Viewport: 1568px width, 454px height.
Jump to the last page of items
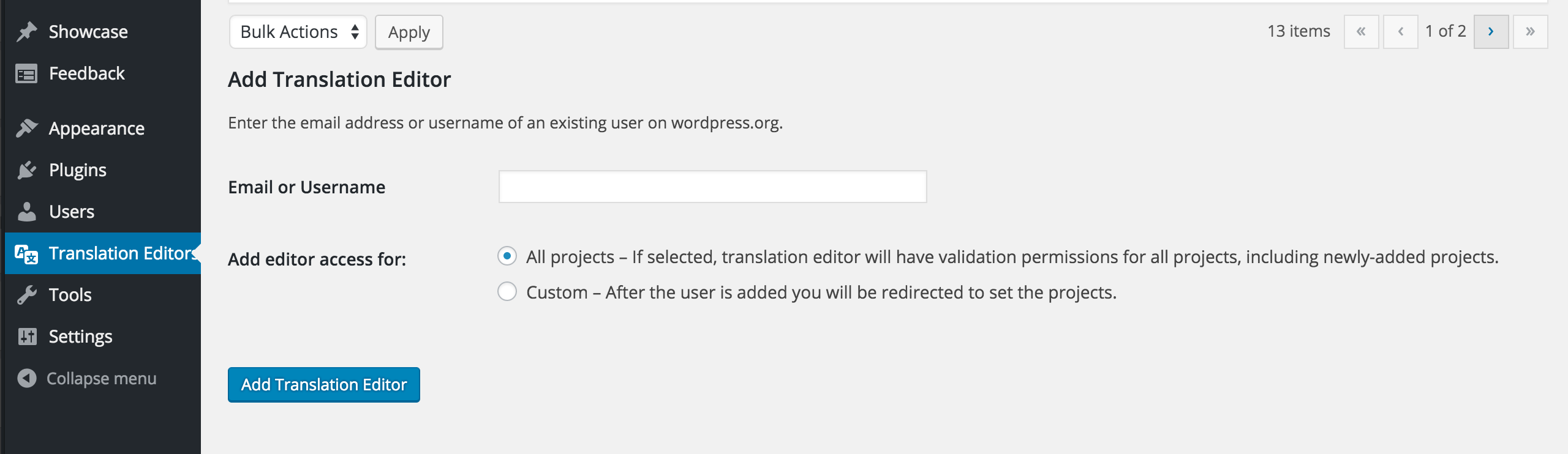point(1529,32)
